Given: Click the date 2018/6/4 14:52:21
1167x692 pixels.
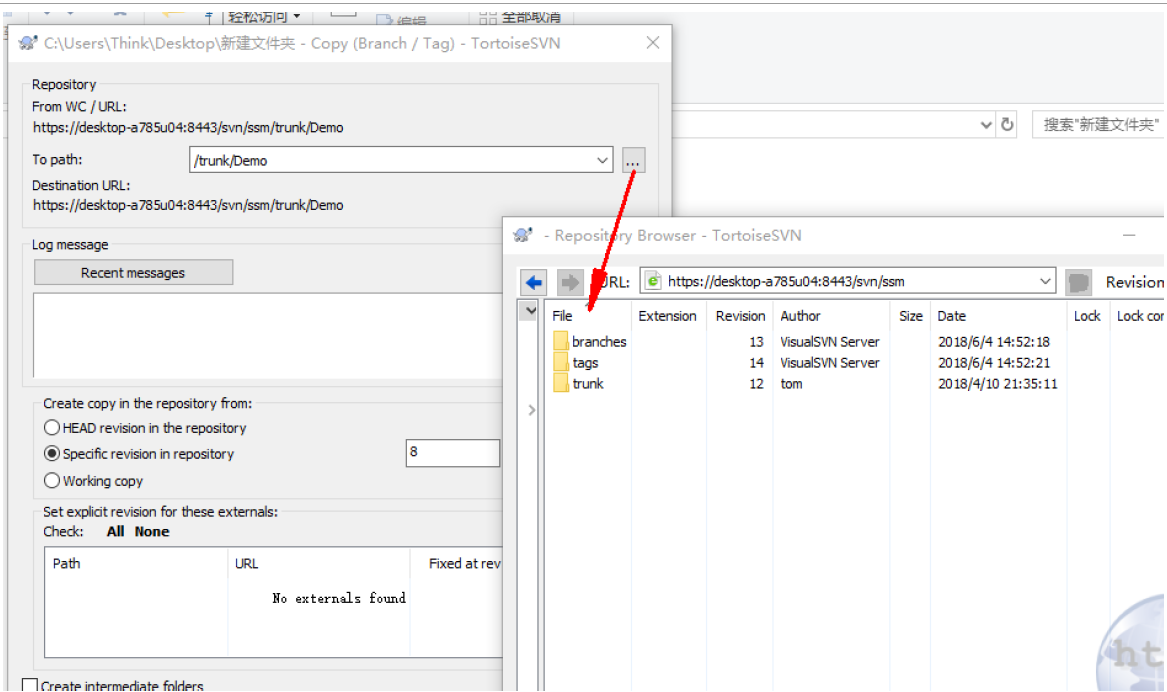Looking at the screenshot, I should 994,362.
